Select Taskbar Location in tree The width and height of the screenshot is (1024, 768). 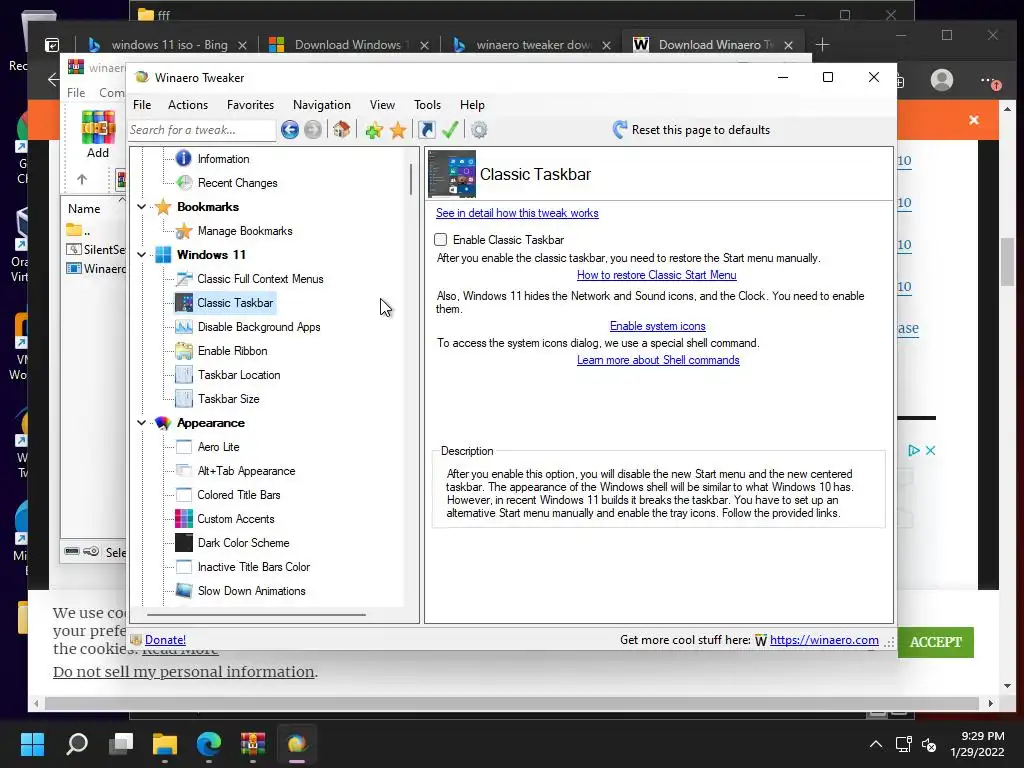tap(239, 375)
